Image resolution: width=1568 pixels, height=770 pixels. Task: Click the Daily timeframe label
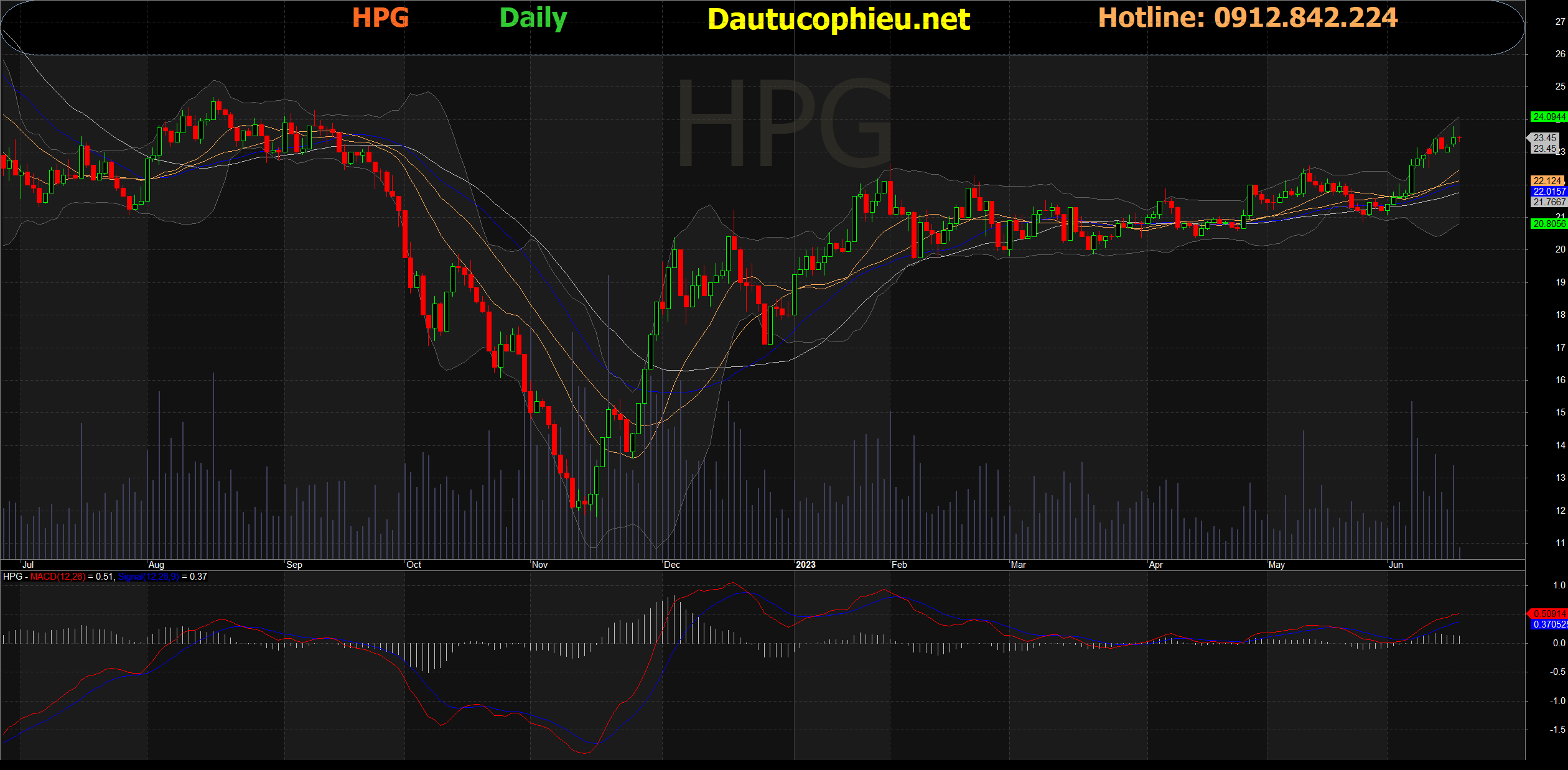[x=533, y=17]
